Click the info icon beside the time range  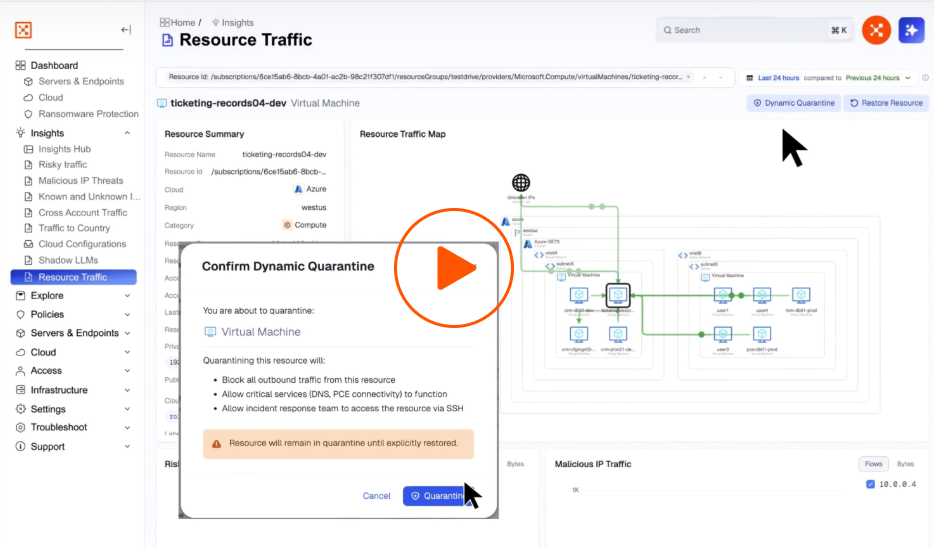click(x=925, y=77)
